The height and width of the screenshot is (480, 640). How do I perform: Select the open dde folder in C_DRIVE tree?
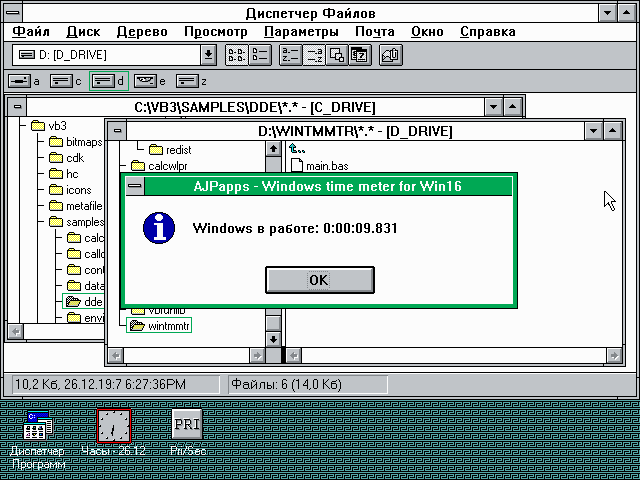(x=84, y=302)
